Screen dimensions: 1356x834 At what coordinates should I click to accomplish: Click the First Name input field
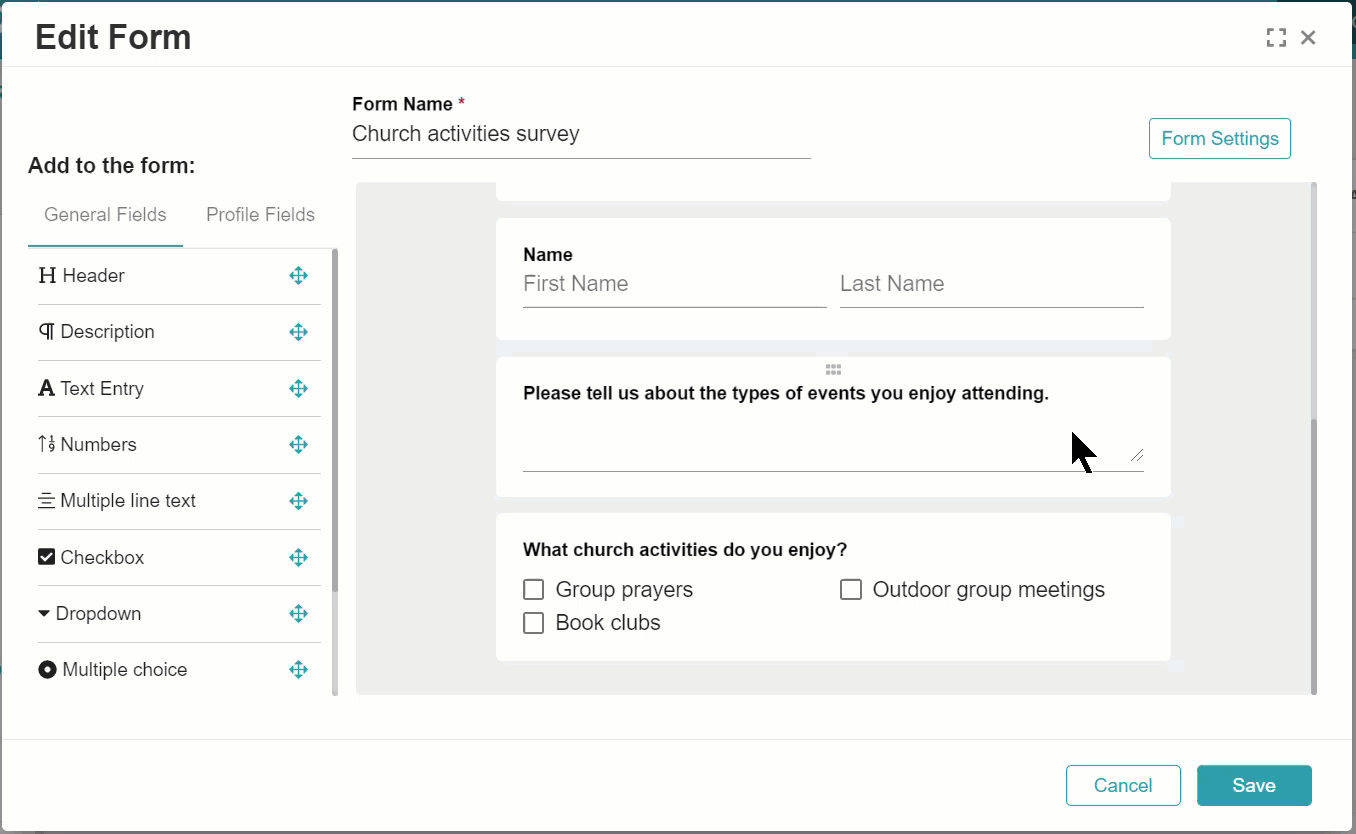[674, 284]
